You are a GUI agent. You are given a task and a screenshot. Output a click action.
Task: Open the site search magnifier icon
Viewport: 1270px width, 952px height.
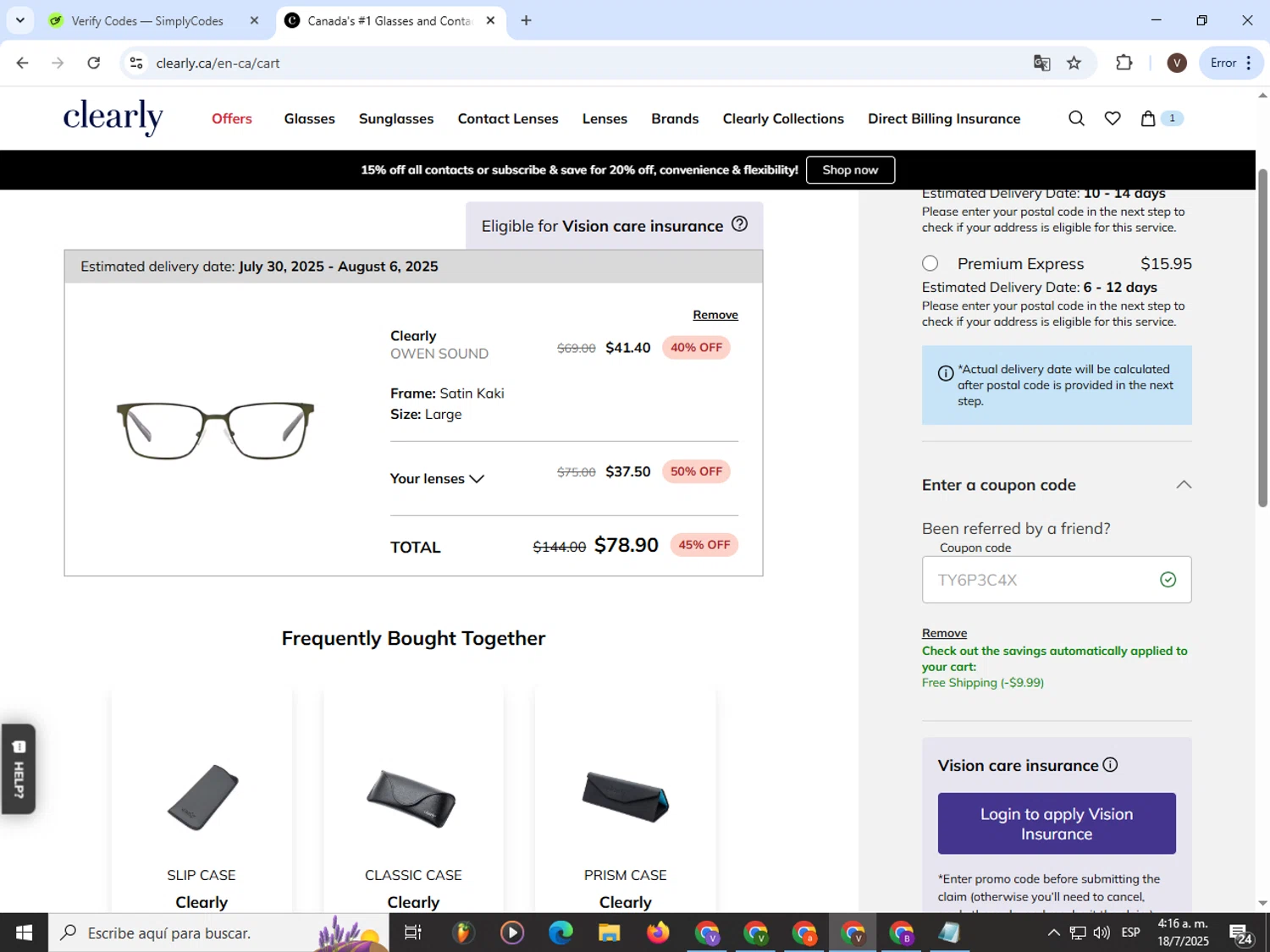(1076, 118)
